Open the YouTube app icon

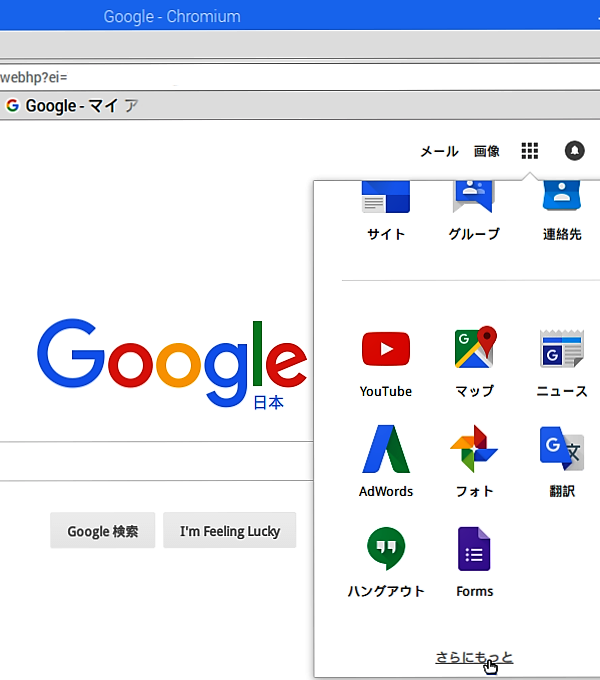coord(386,349)
